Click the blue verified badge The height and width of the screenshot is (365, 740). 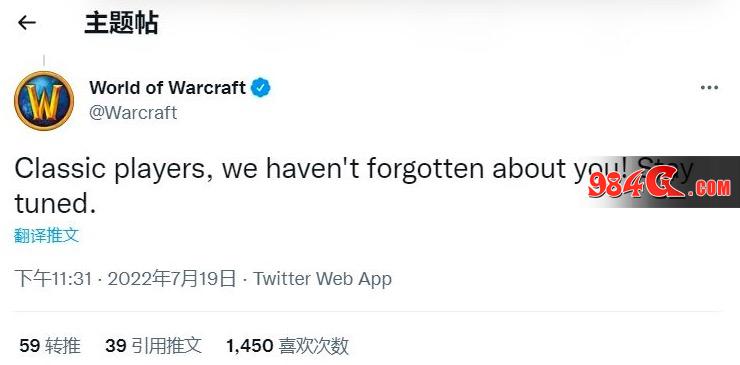pos(261,88)
